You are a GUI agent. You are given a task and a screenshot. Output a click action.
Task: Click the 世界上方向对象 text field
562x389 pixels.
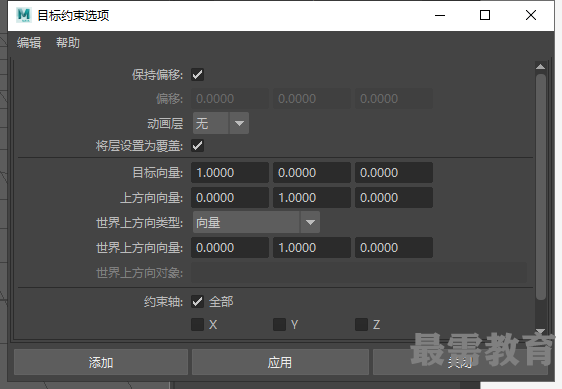coord(359,272)
